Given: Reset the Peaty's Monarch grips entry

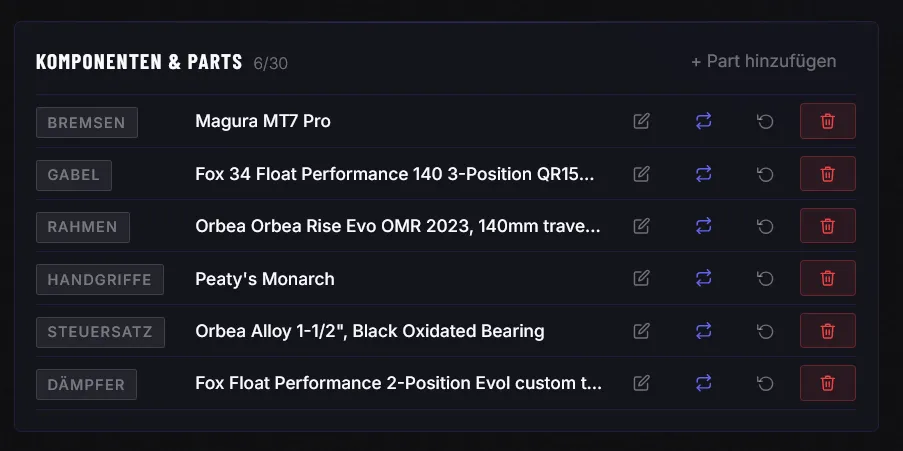Looking at the screenshot, I should [x=765, y=278].
